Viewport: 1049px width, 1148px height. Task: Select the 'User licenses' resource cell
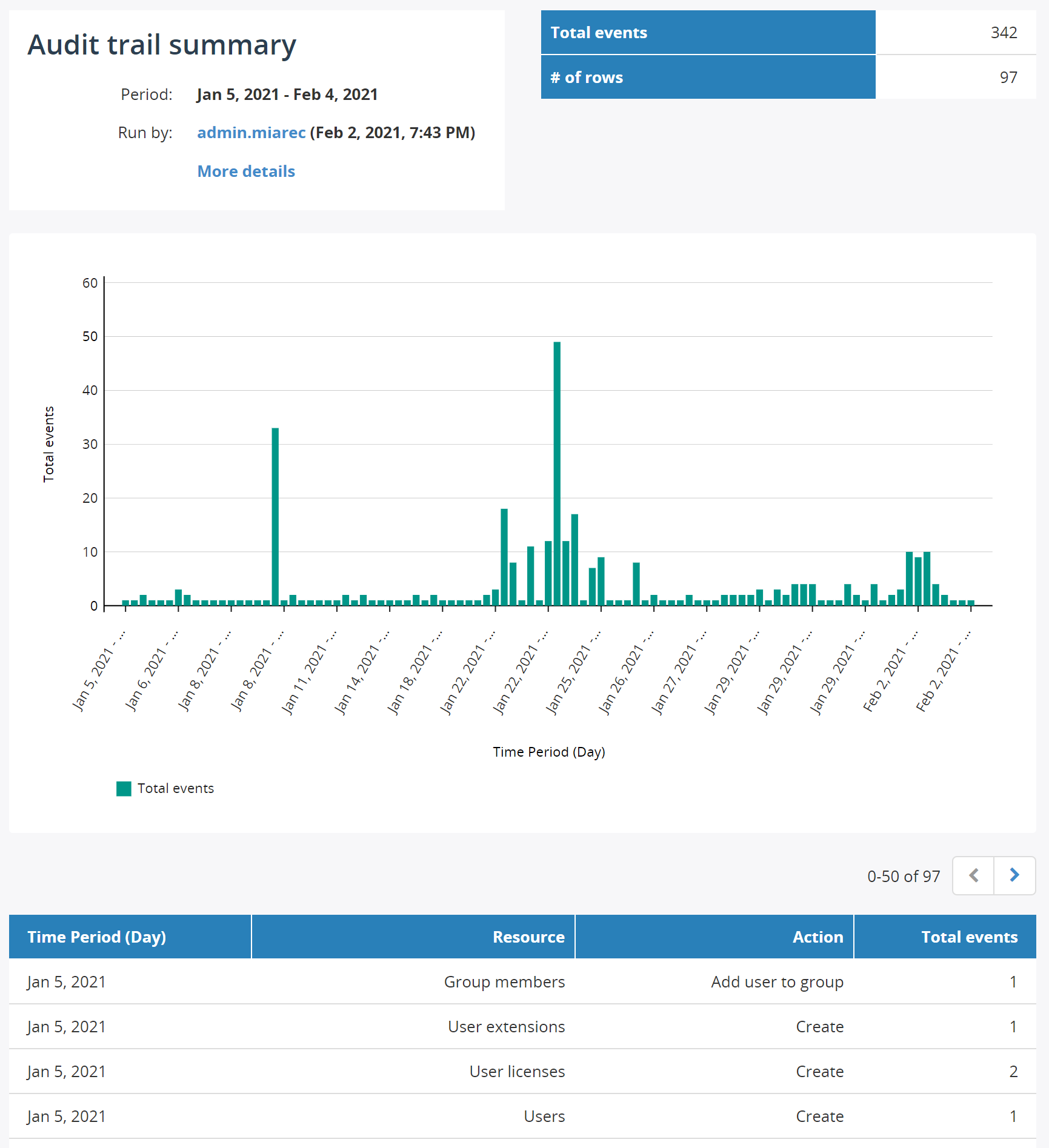click(x=517, y=1071)
